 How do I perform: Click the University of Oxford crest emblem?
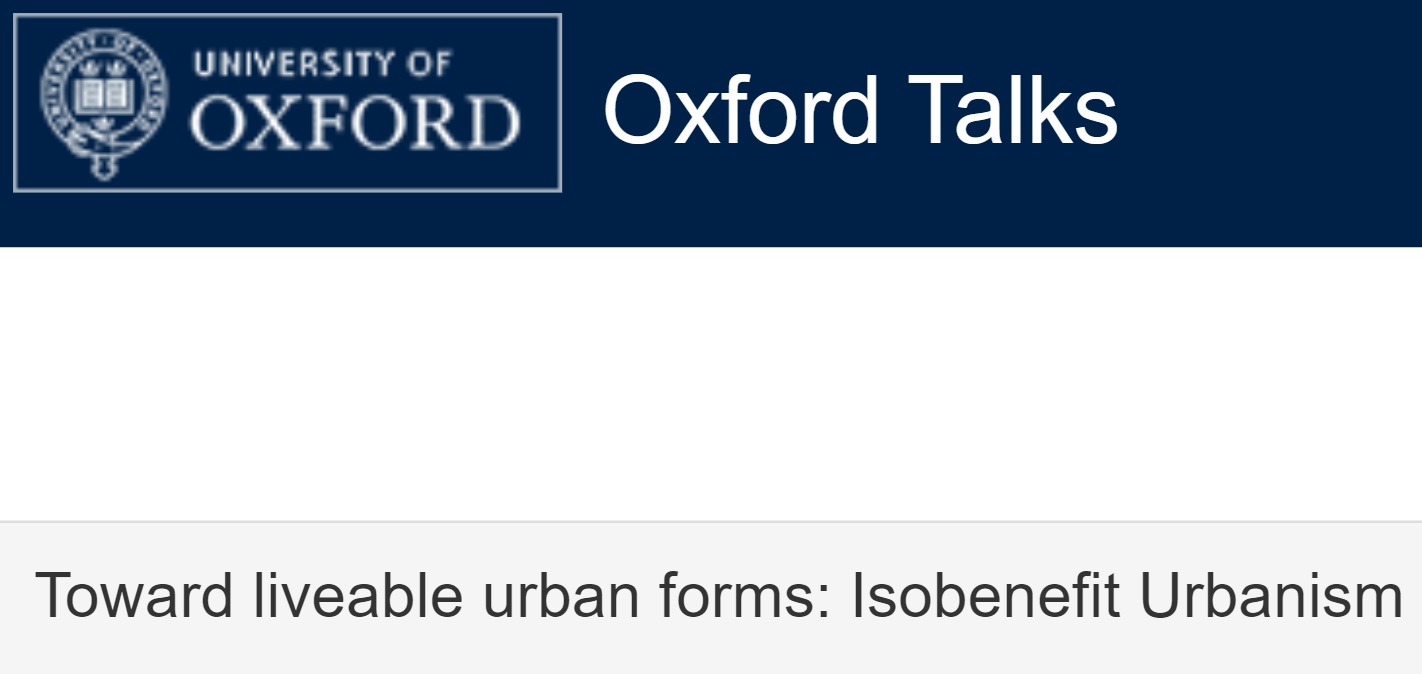[105, 103]
